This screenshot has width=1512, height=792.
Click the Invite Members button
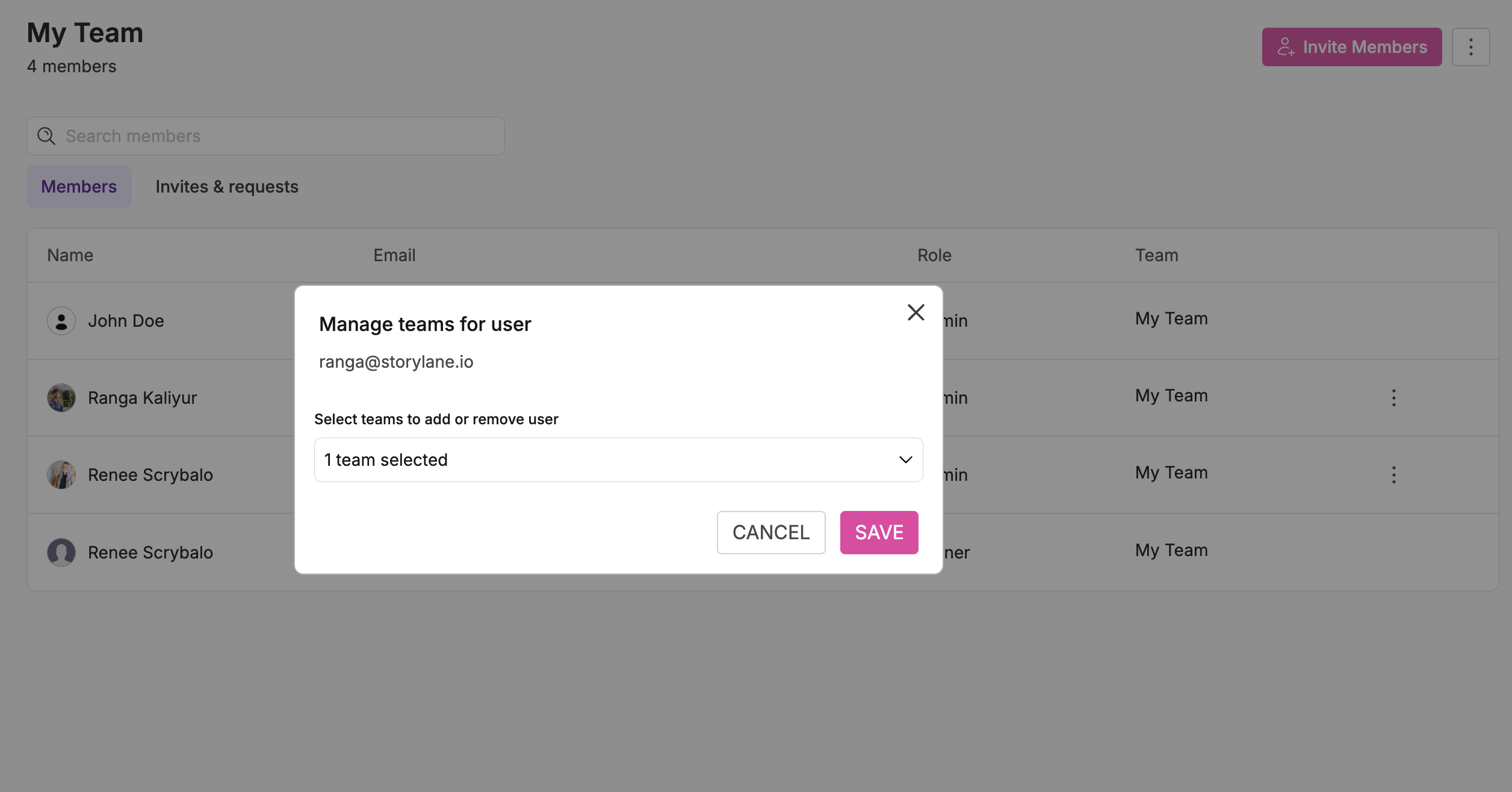1351,47
